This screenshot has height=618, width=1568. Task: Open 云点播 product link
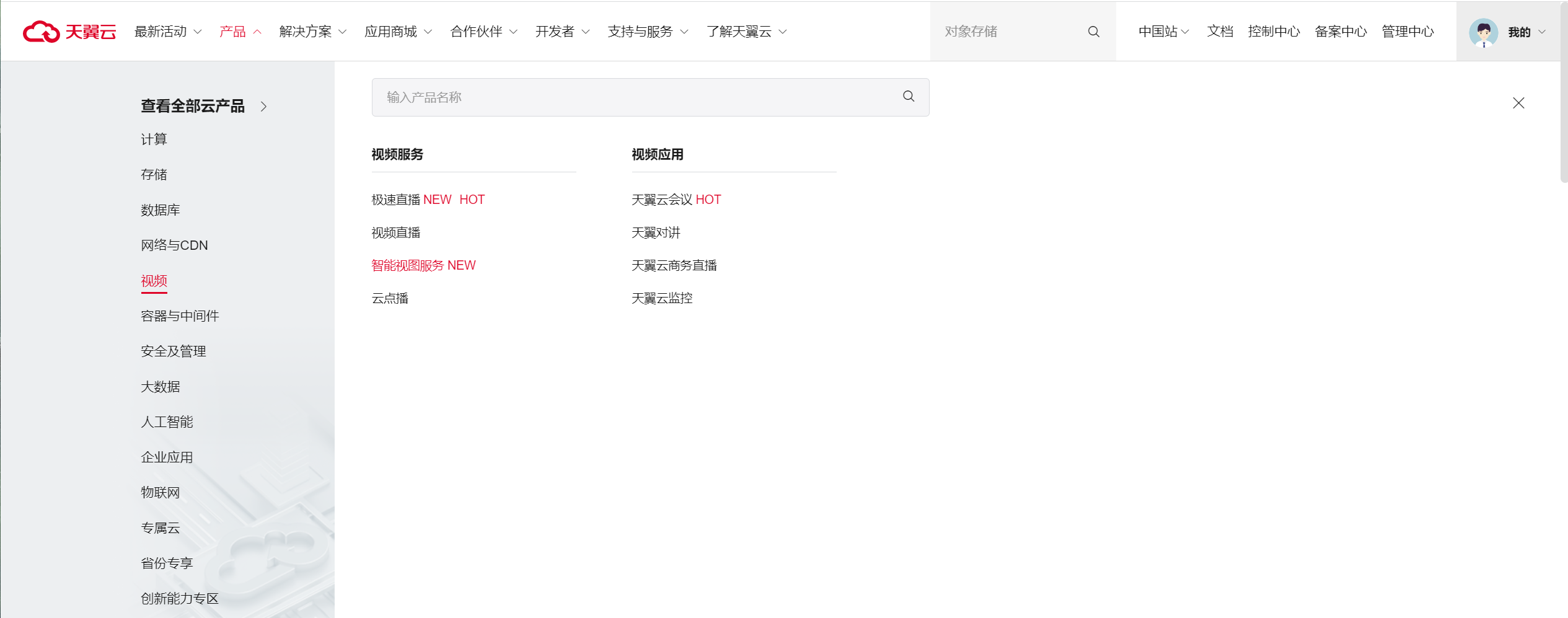tap(390, 298)
